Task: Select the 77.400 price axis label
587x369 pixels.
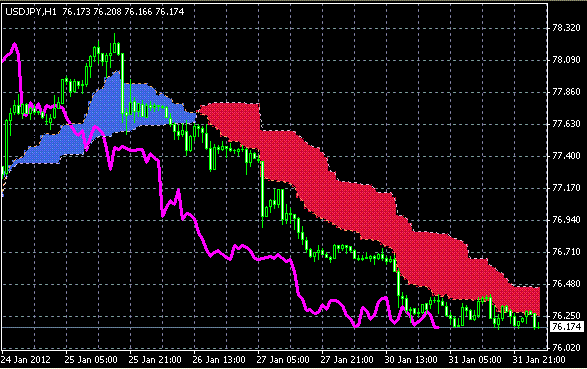Action: 566,156
